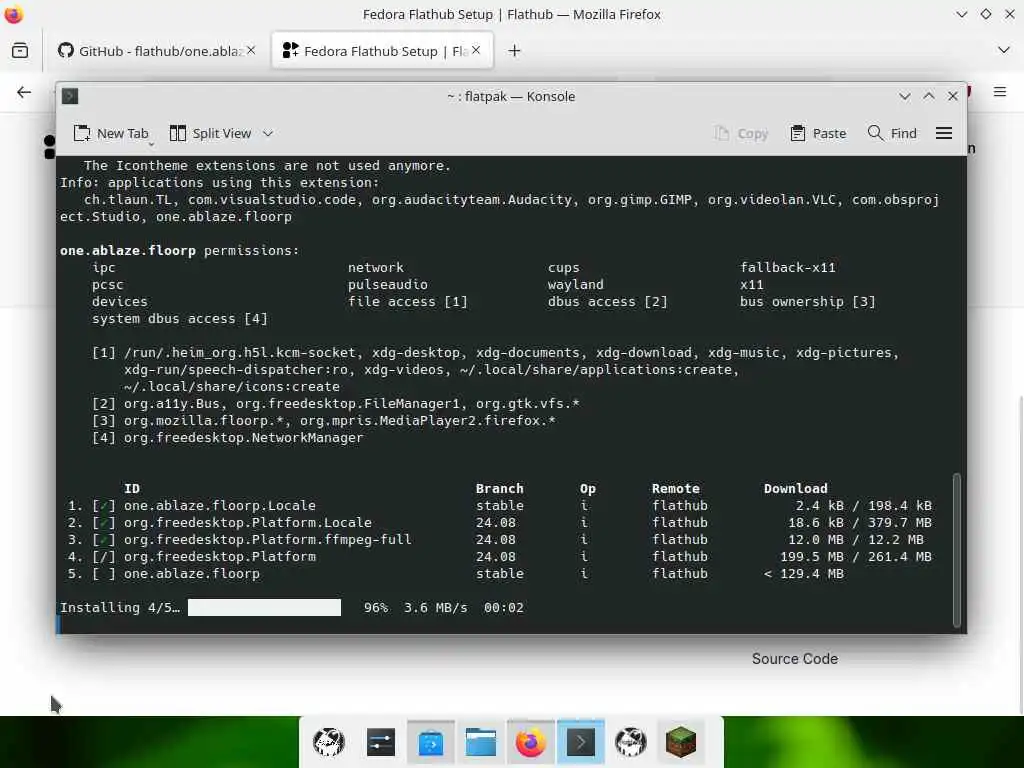This screenshot has width=1024, height=768.
Task: Go back in Firefox
Action: [x=24, y=92]
